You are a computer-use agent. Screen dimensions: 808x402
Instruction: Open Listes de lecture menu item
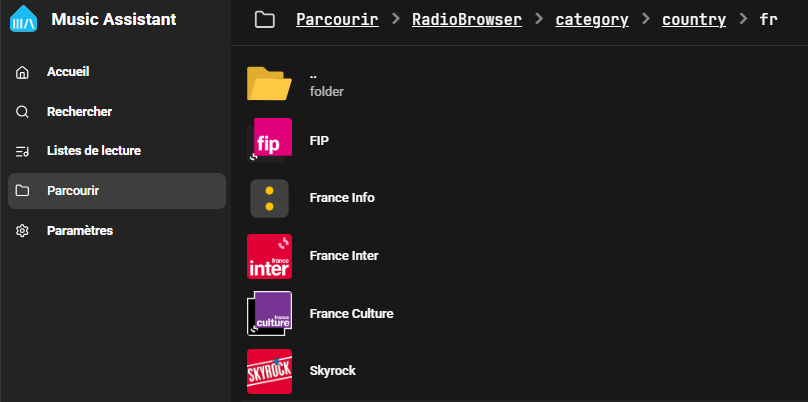(94, 151)
